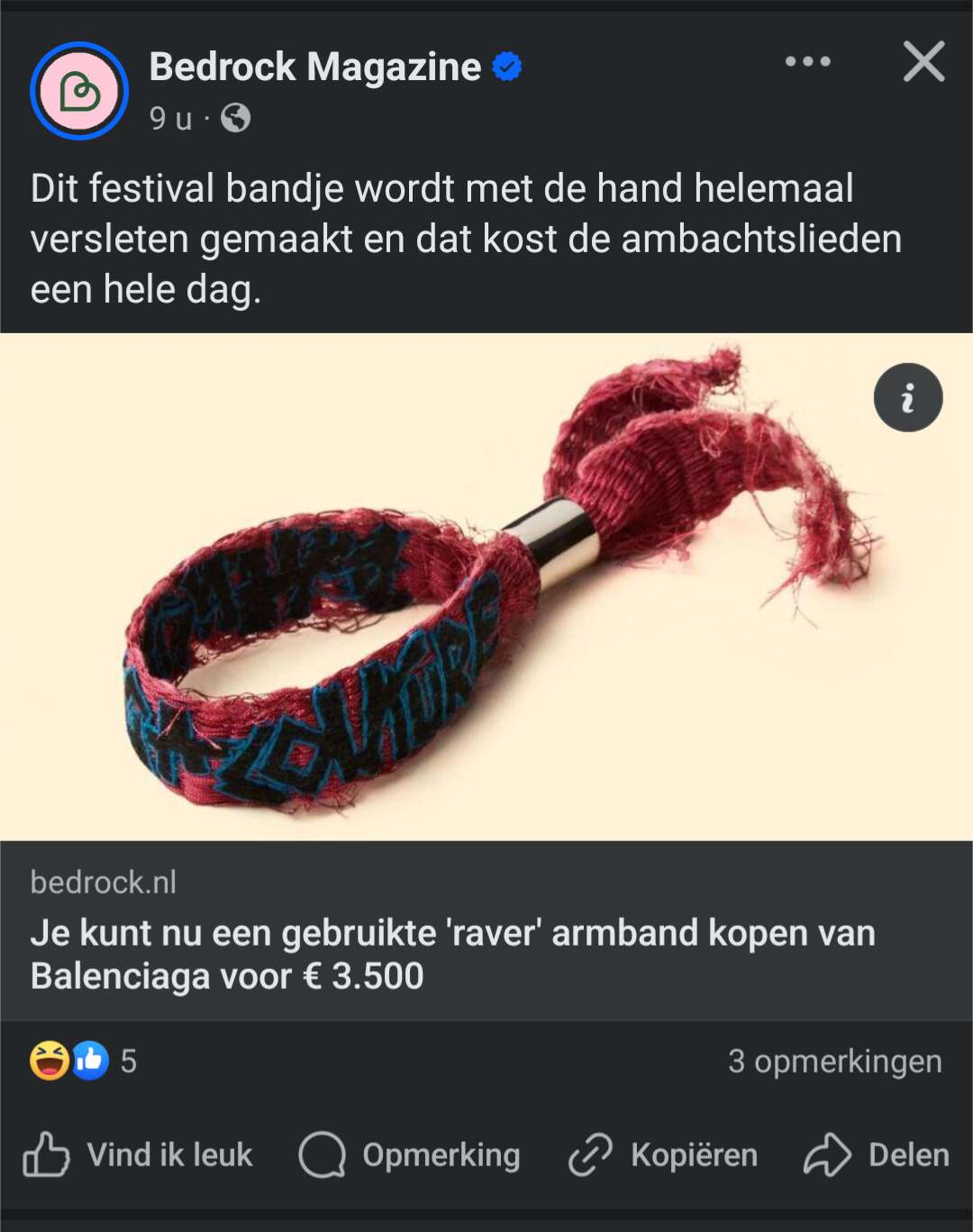
Task: Open the Balenciaga raver armband article headline
Action: click(453, 955)
